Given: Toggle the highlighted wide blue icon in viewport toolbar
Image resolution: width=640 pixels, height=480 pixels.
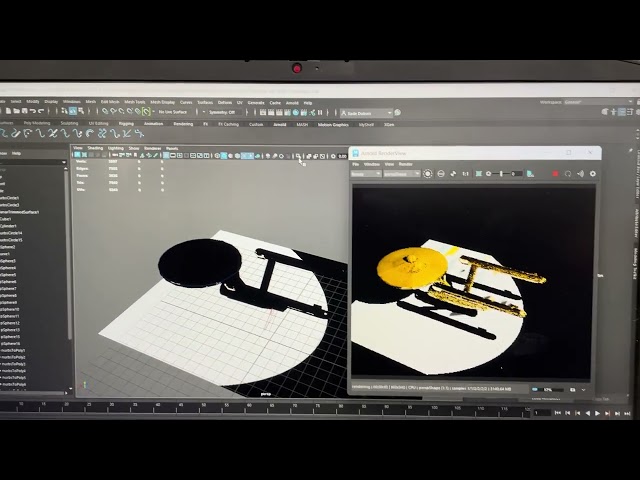Looking at the screenshot, I should pos(247,156).
